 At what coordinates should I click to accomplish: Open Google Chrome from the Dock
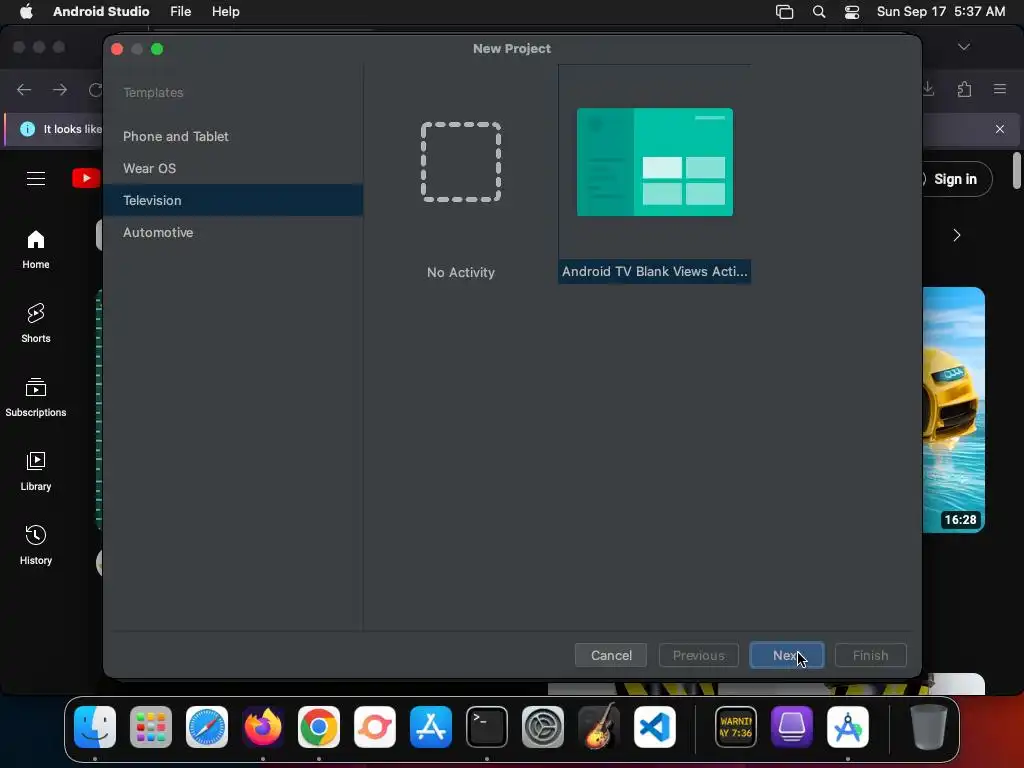pyautogui.click(x=319, y=727)
